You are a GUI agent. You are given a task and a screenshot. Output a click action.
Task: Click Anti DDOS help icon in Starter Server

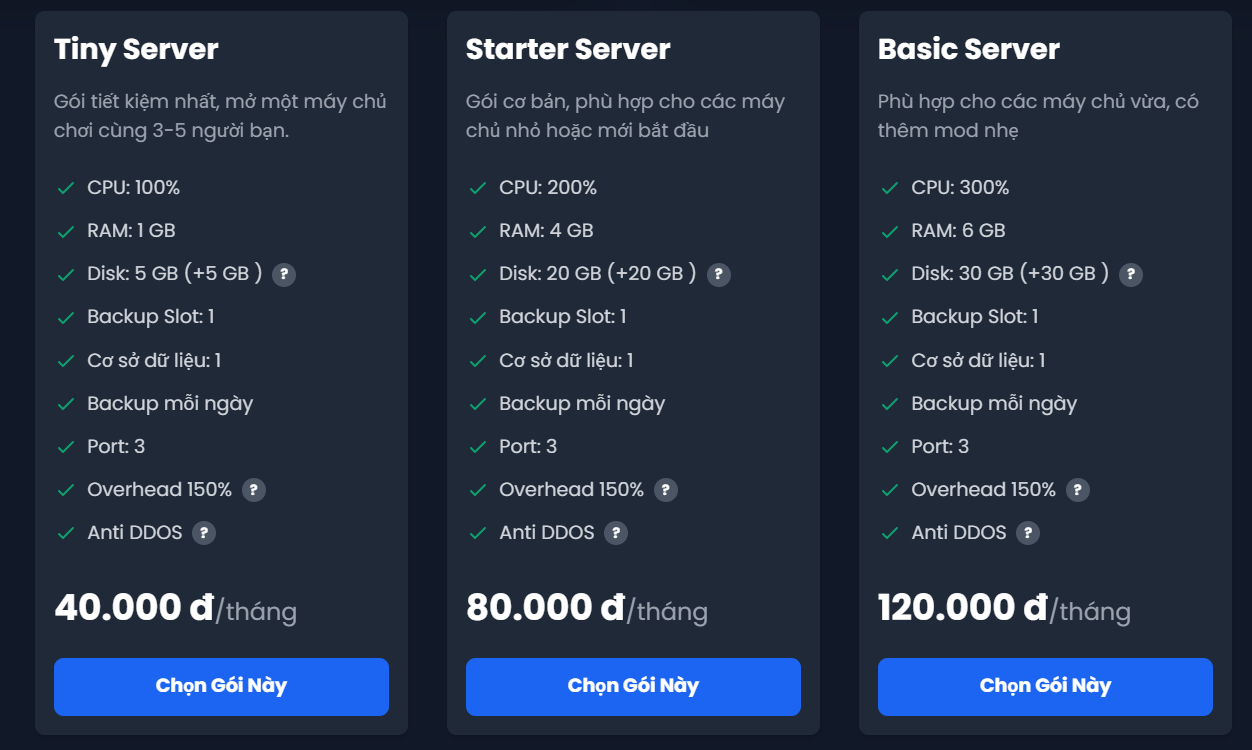tap(616, 533)
